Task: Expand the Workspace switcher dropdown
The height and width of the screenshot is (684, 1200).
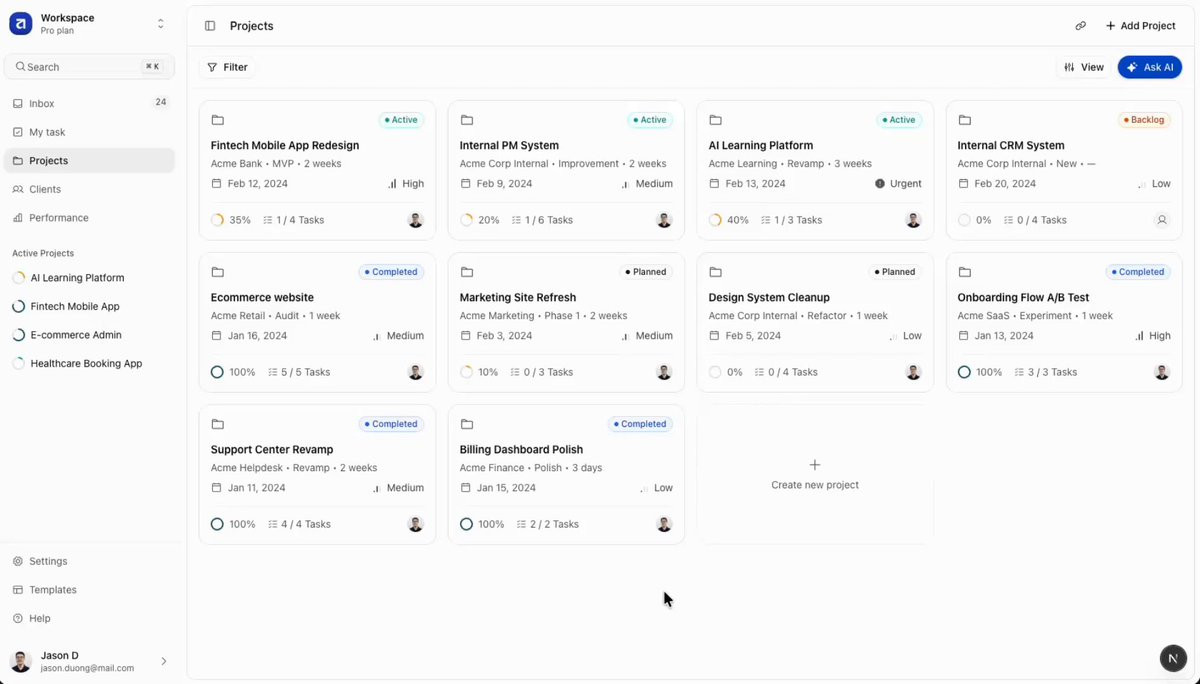Action: click(x=160, y=24)
